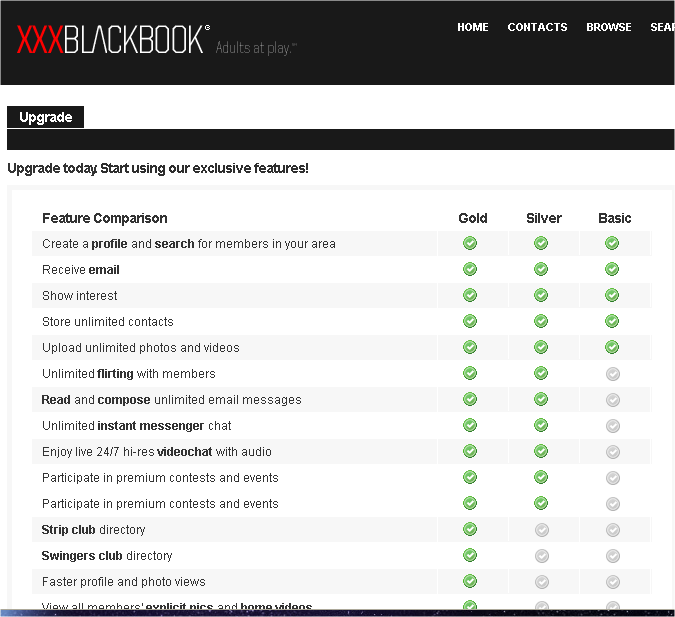Click Silver checkmark for Upload unlimited photos
The height and width of the screenshot is (617, 675).
541,347
